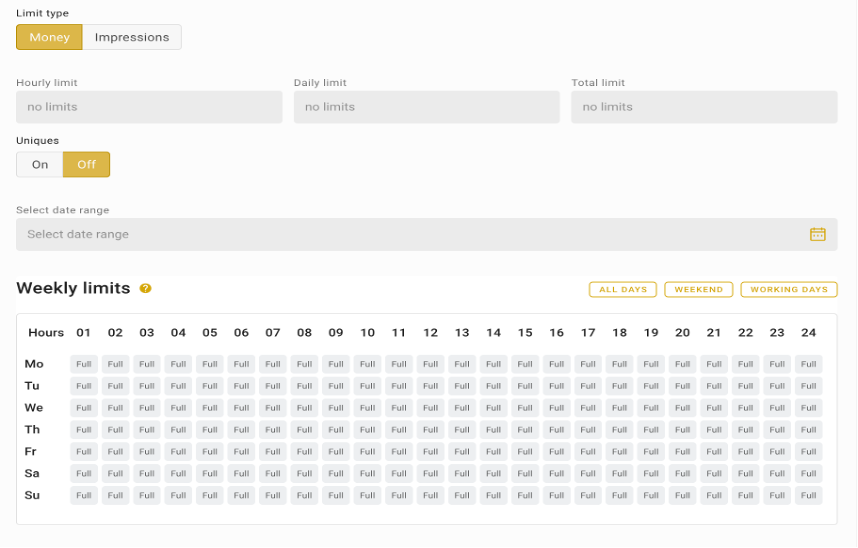The image size is (858, 548).
Task: Toggle Sunday hour 18 Full cell
Action: tap(619, 495)
